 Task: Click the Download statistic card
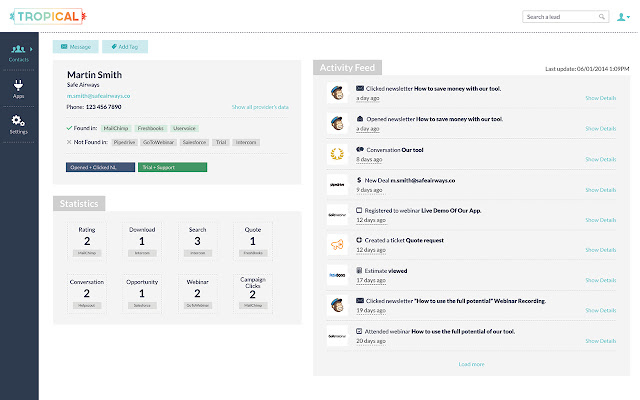[x=142, y=242]
